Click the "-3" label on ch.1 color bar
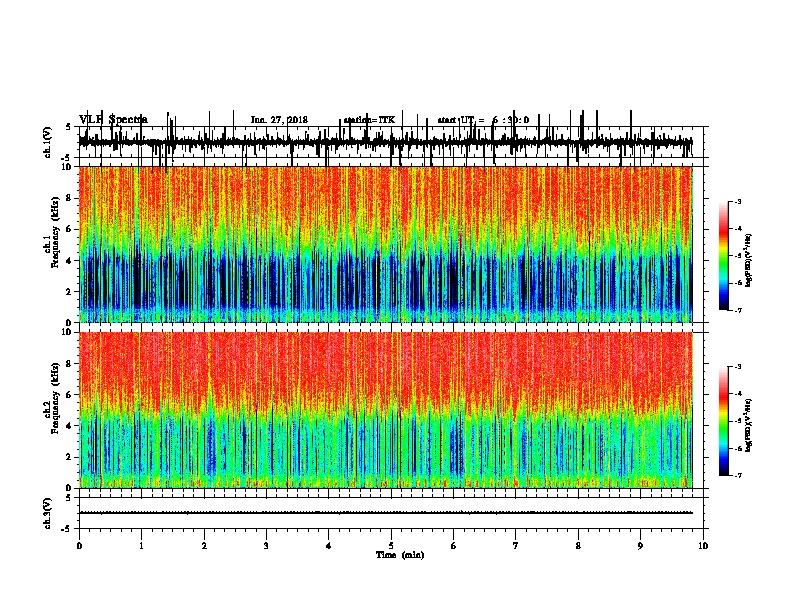 click(738, 201)
